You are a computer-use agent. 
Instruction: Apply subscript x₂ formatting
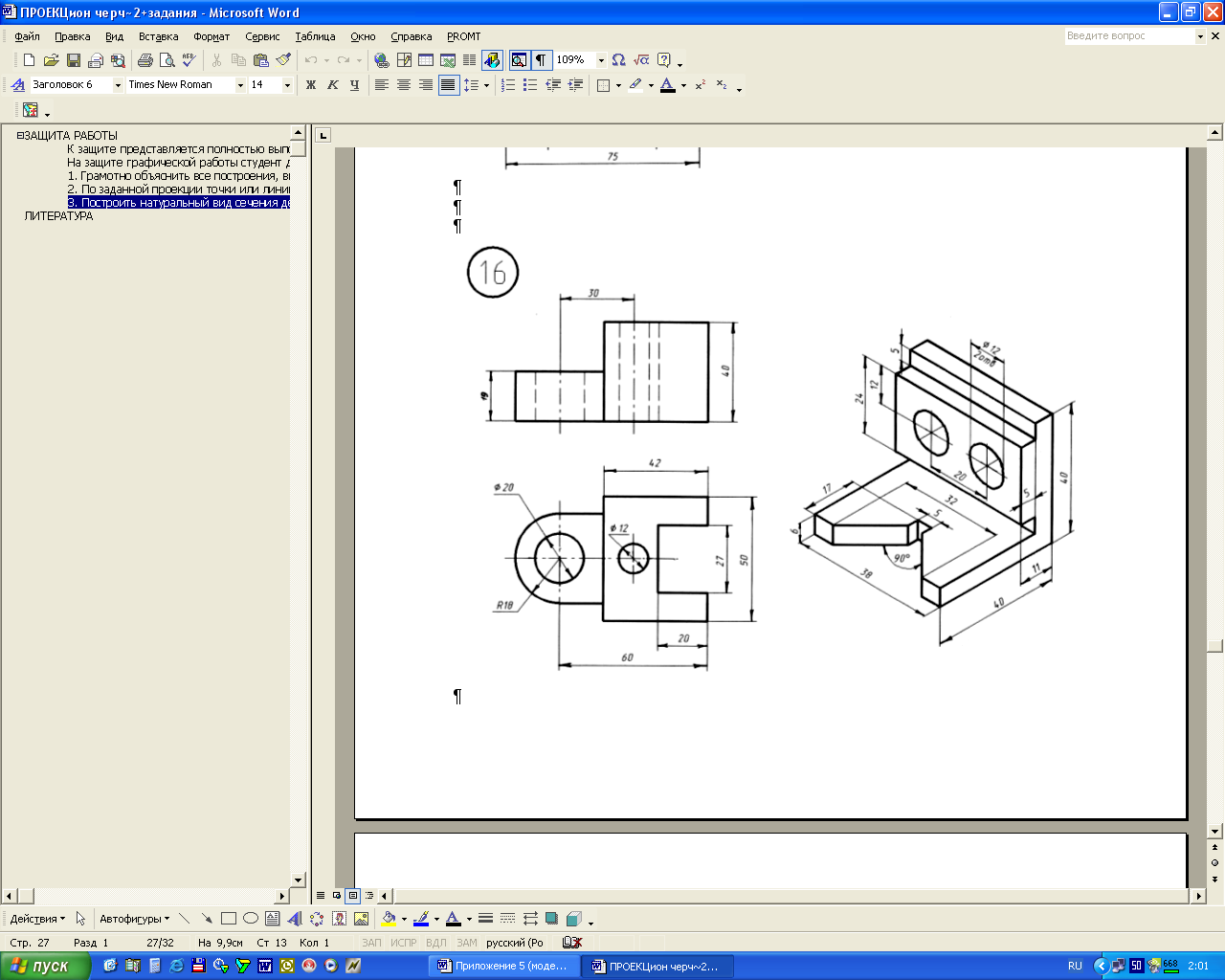pos(722,85)
